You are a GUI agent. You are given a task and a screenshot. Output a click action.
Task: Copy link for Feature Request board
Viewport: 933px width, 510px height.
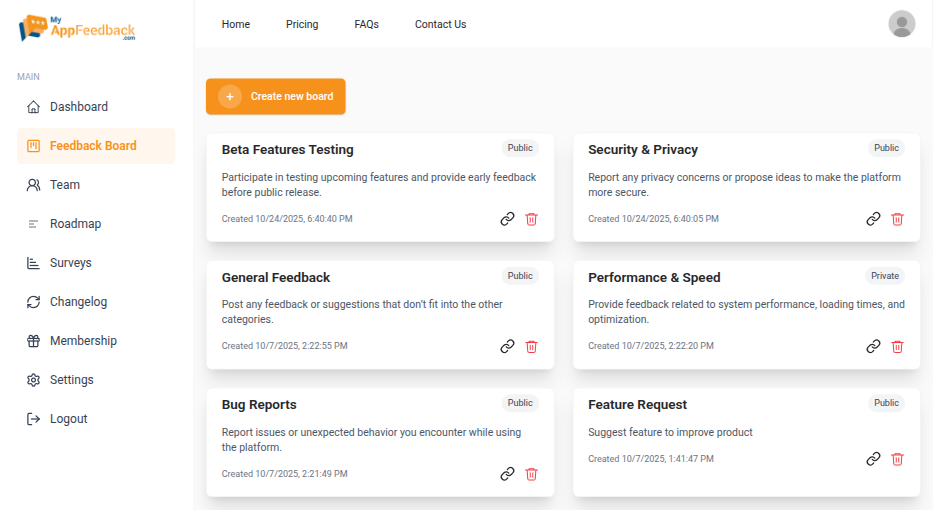(873, 459)
